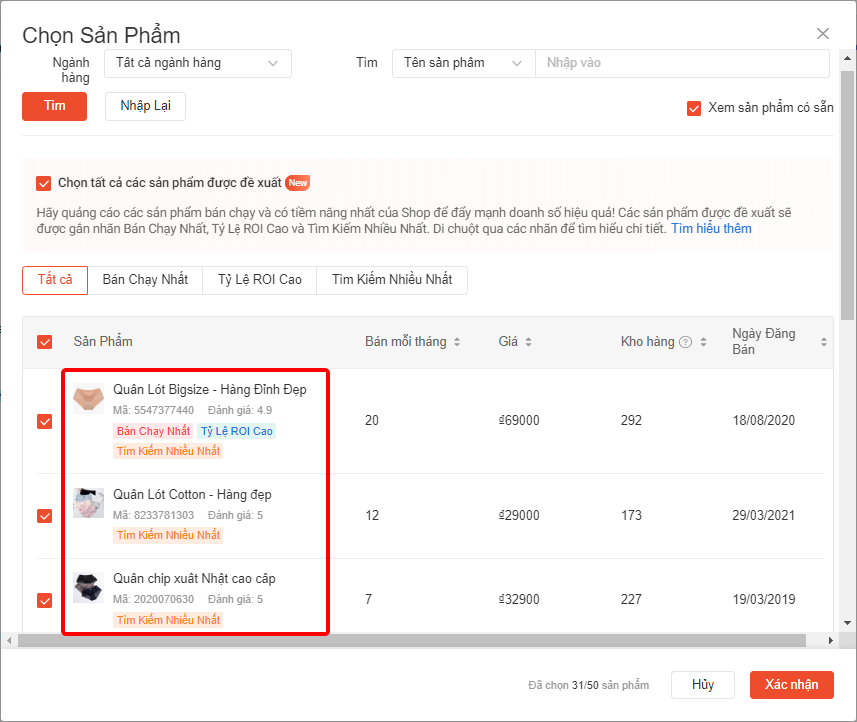Open the Tìm hiểu thêm link

711,229
